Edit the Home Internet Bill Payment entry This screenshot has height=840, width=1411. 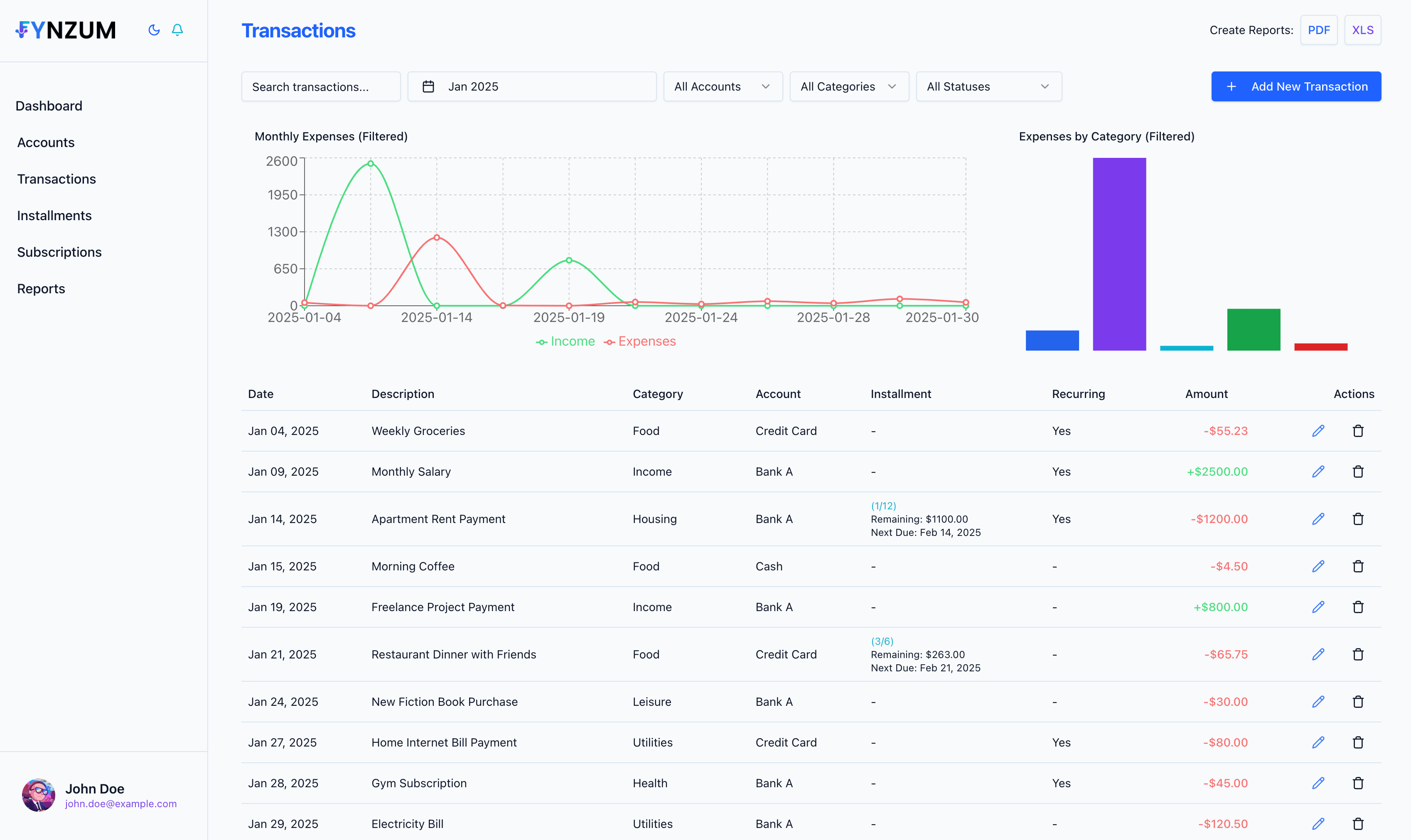point(1319,742)
